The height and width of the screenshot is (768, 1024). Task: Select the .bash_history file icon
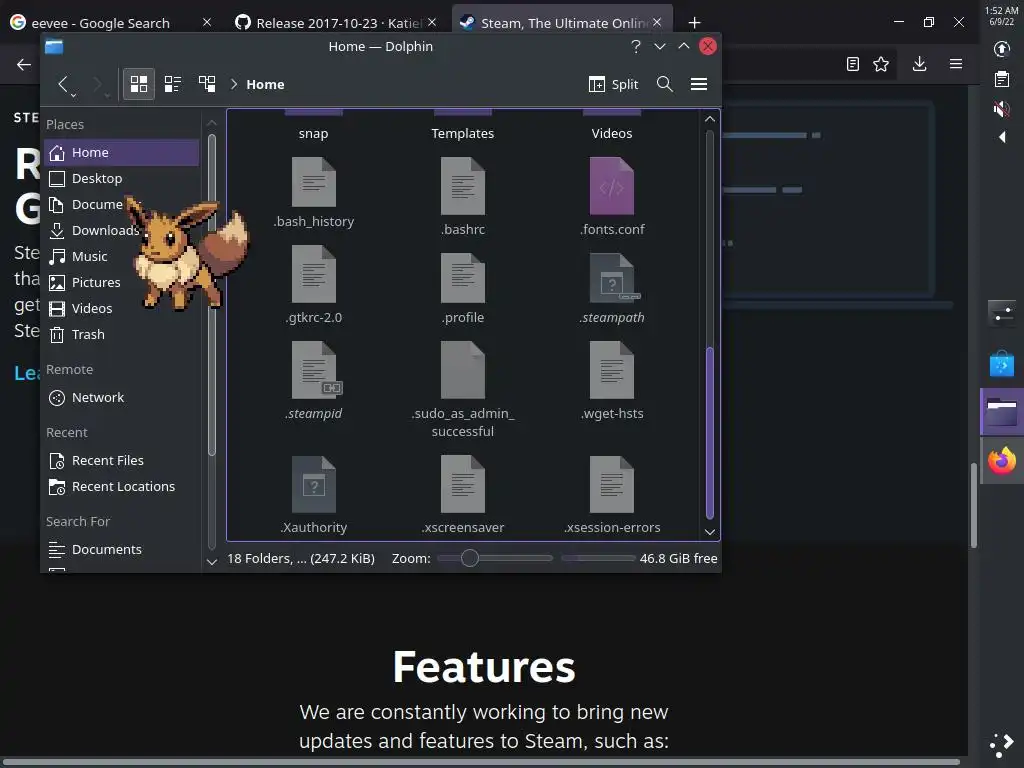(314, 182)
